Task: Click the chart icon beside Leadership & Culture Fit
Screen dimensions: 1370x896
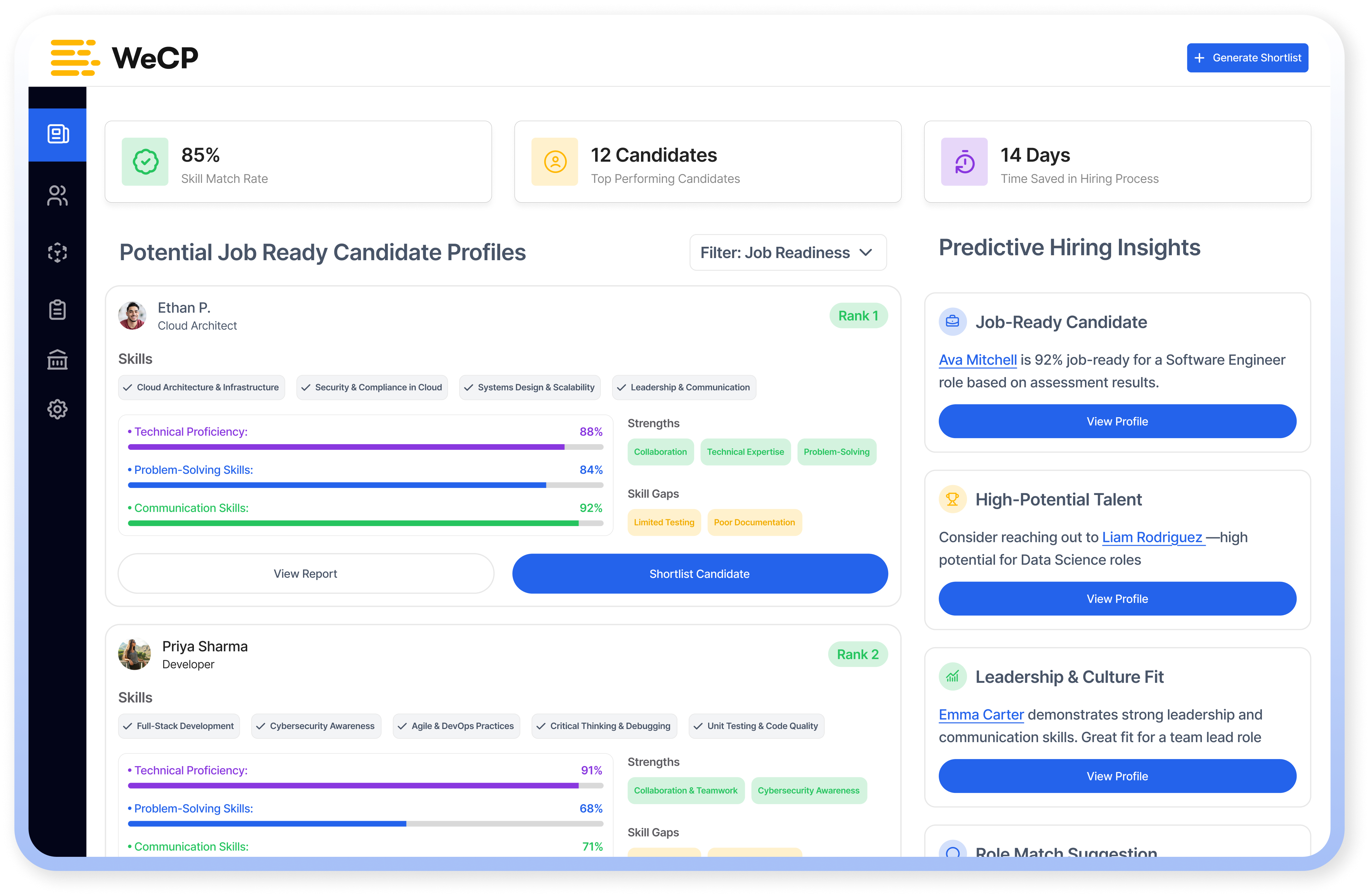Action: tap(953, 676)
